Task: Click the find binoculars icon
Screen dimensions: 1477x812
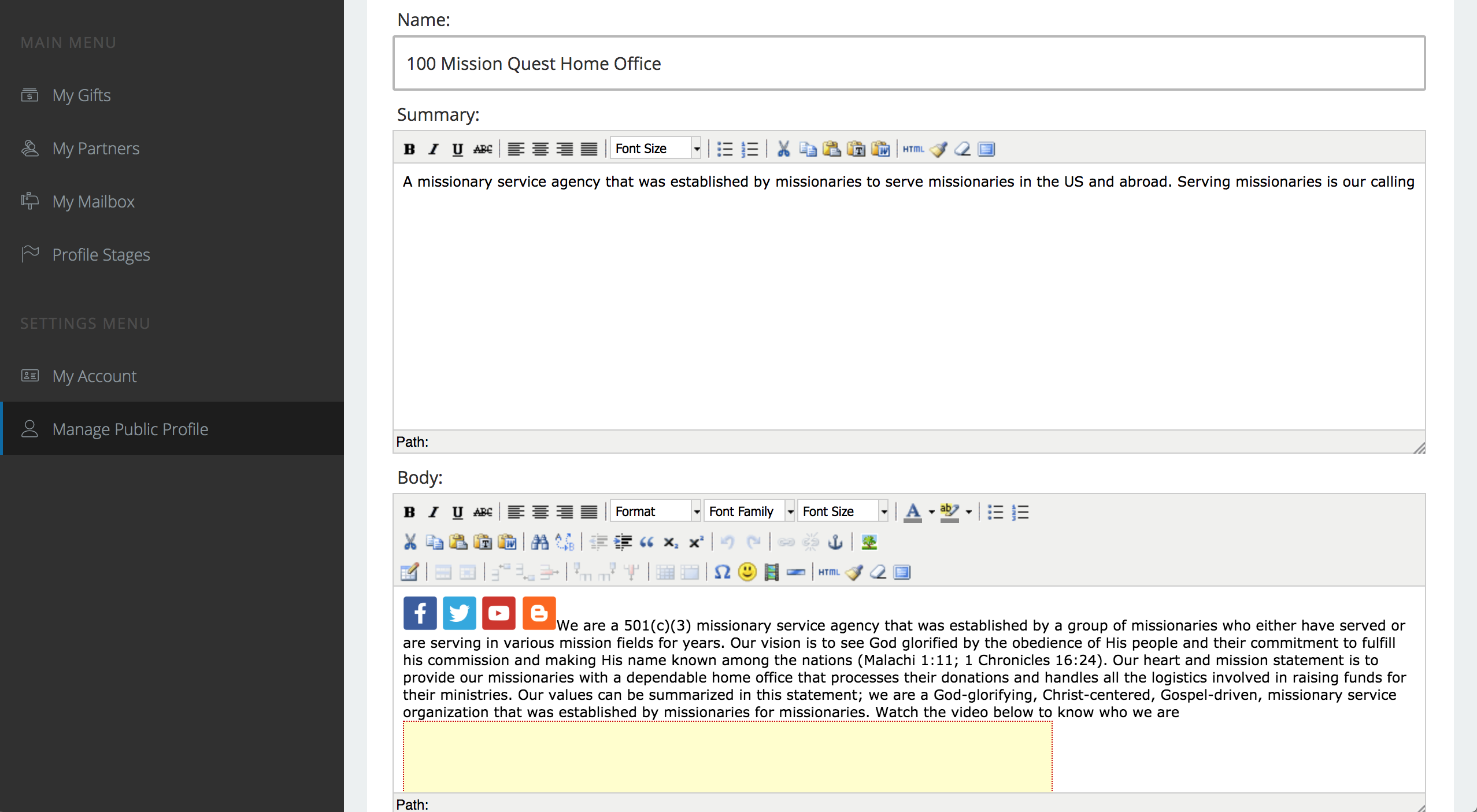Action: (x=539, y=542)
